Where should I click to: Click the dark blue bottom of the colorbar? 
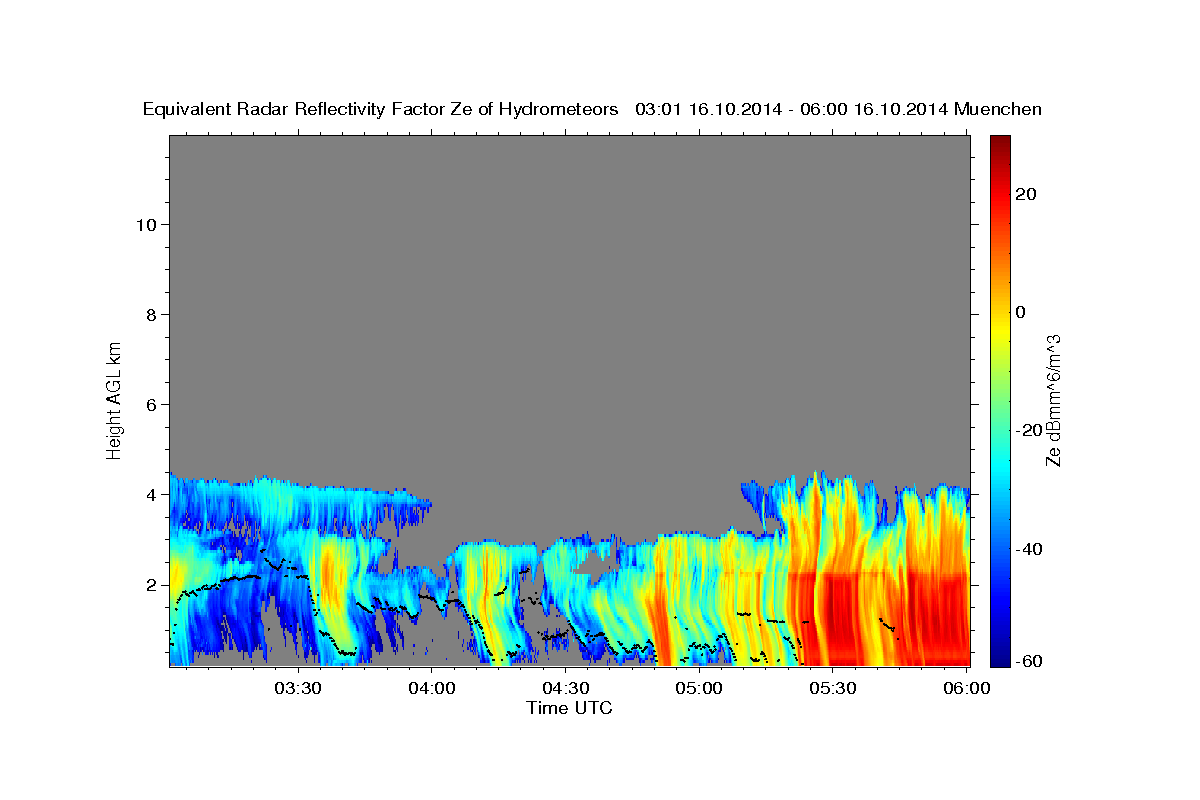[x=1000, y=658]
